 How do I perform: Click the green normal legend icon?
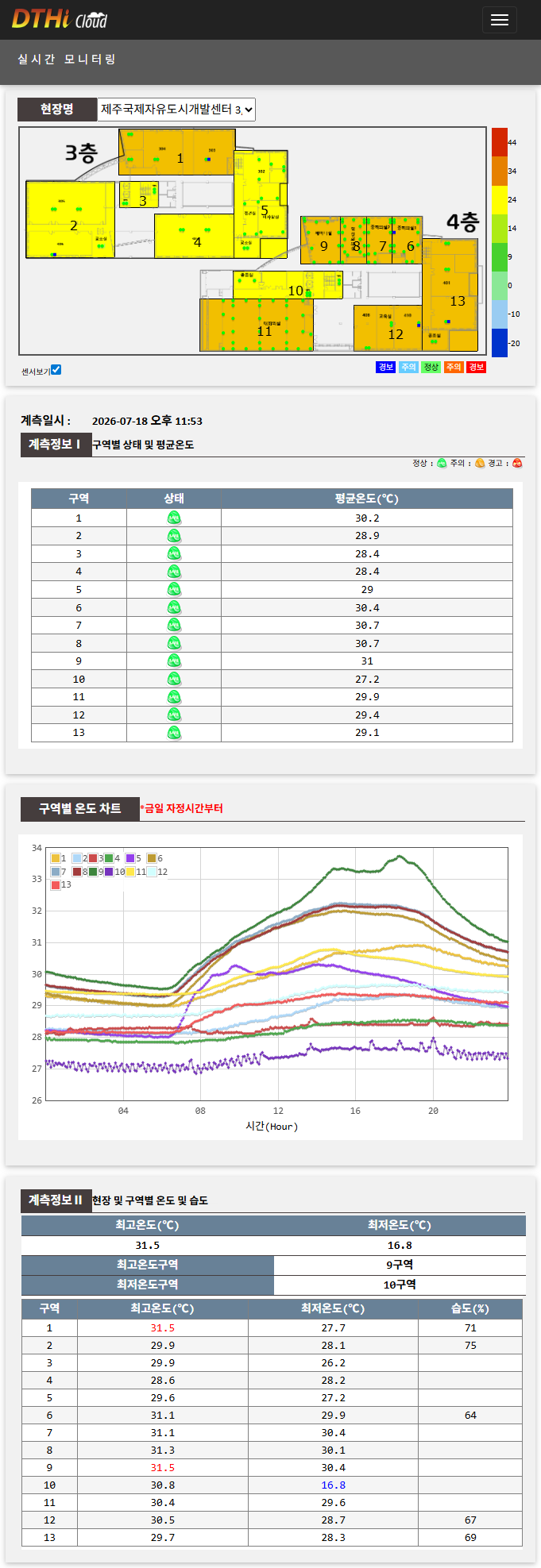coord(442,464)
